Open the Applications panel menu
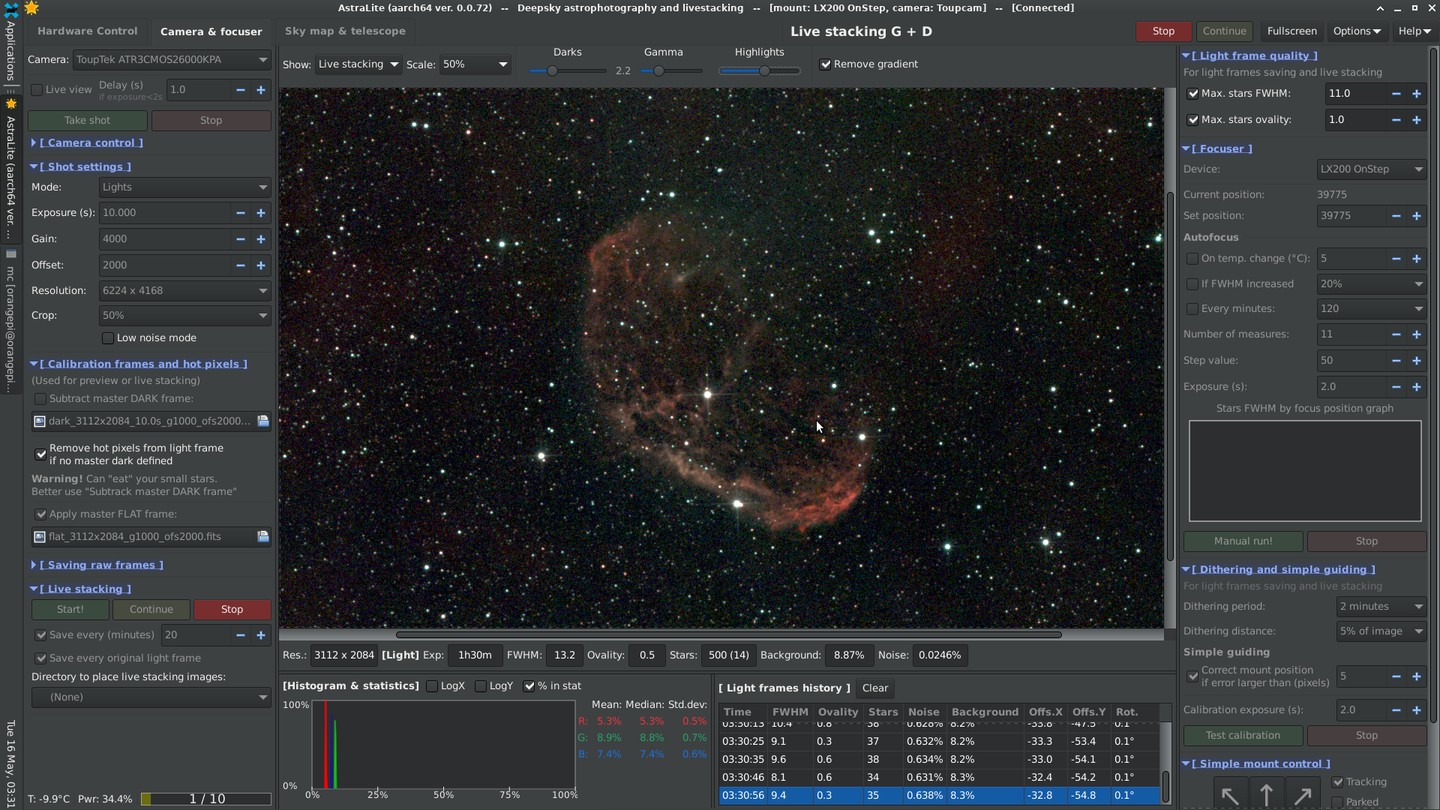The width and height of the screenshot is (1440, 810). (x=10, y=45)
